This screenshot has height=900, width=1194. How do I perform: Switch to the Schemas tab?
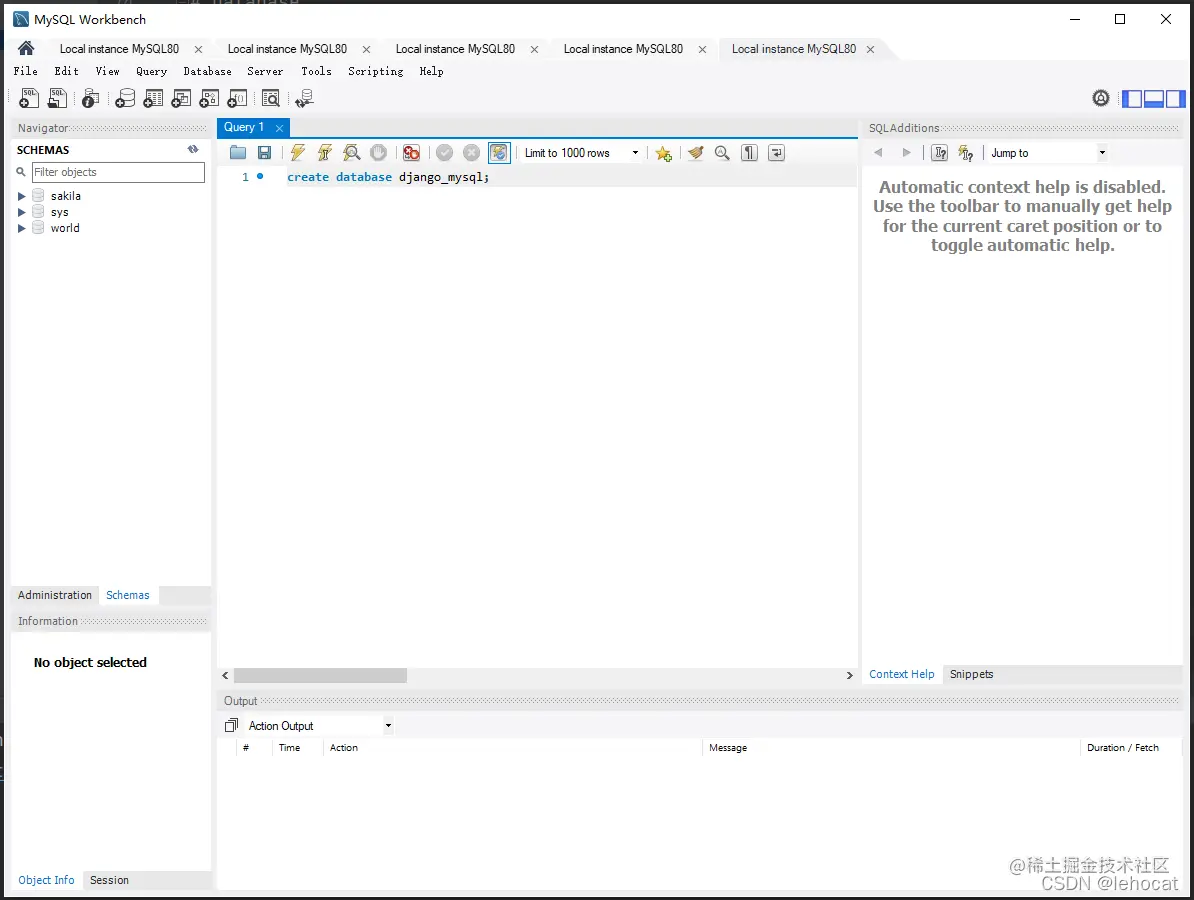click(128, 595)
